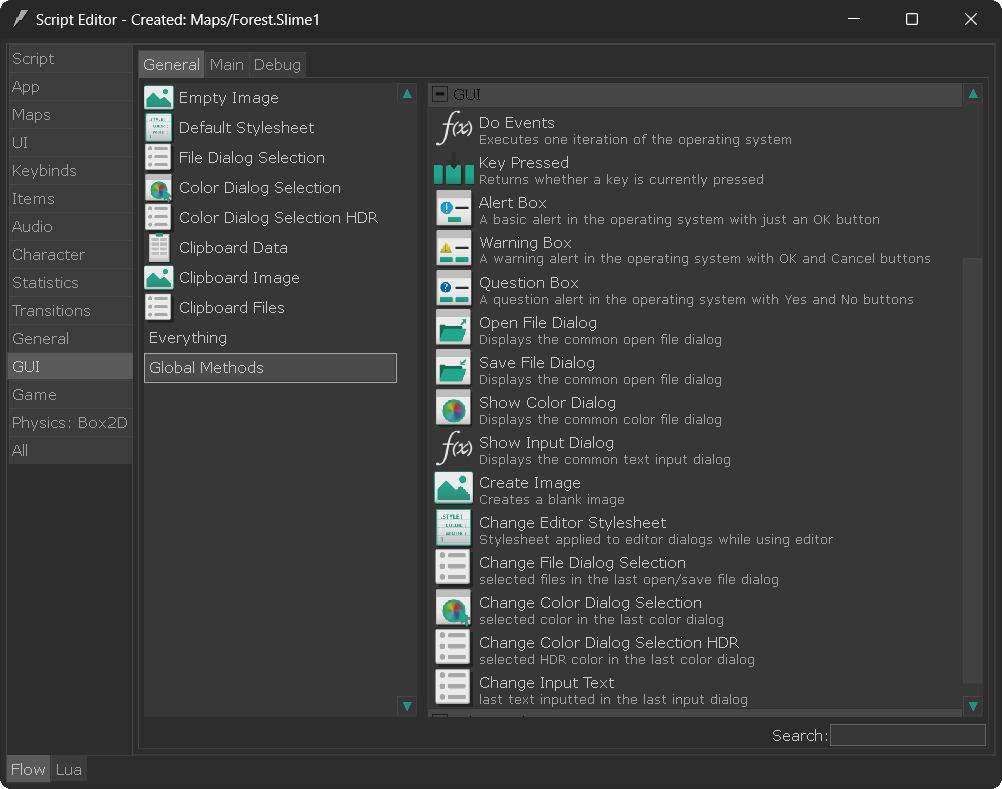Click the Change Input Text icon
Image resolution: width=1002 pixels, height=789 pixels.
coord(453,689)
